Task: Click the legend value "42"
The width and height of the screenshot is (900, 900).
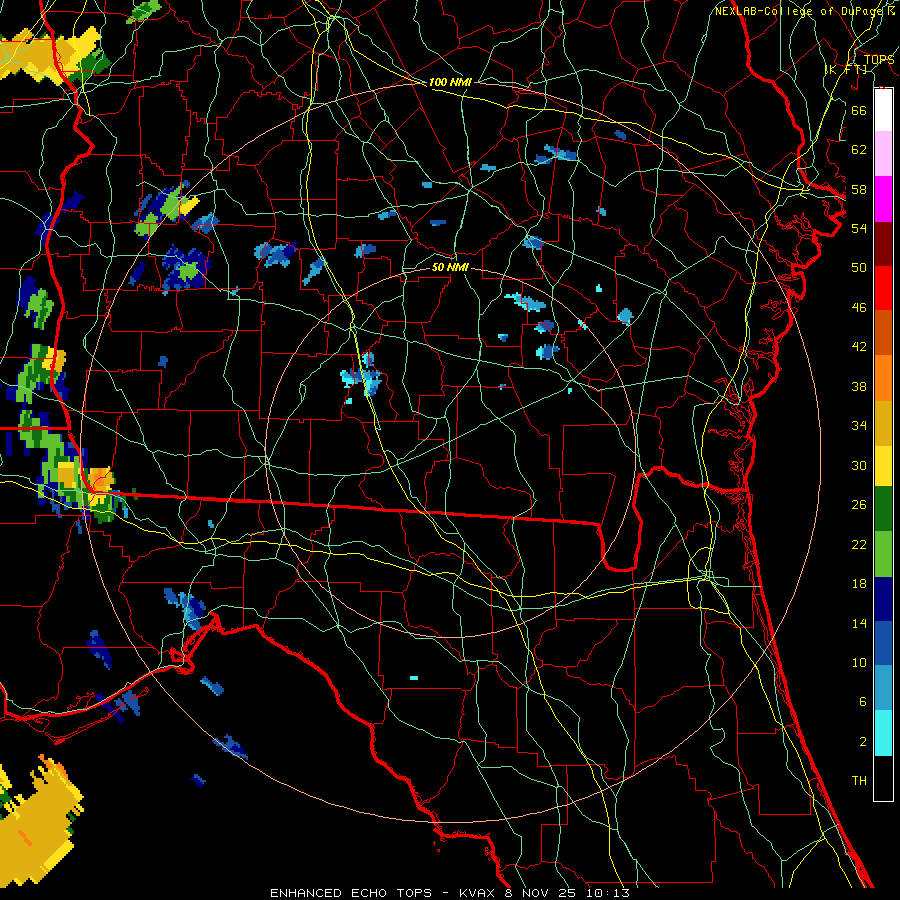Action: coord(859,347)
